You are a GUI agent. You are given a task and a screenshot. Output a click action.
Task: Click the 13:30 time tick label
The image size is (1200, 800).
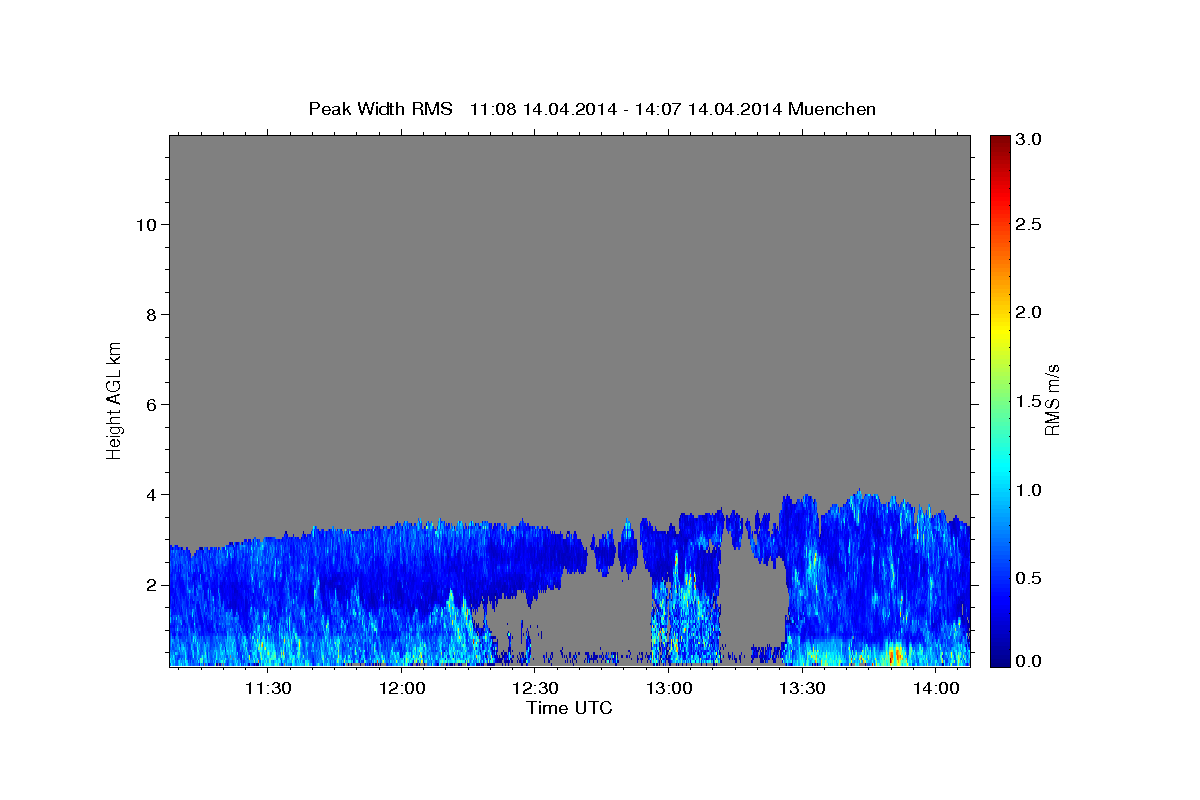click(x=802, y=688)
